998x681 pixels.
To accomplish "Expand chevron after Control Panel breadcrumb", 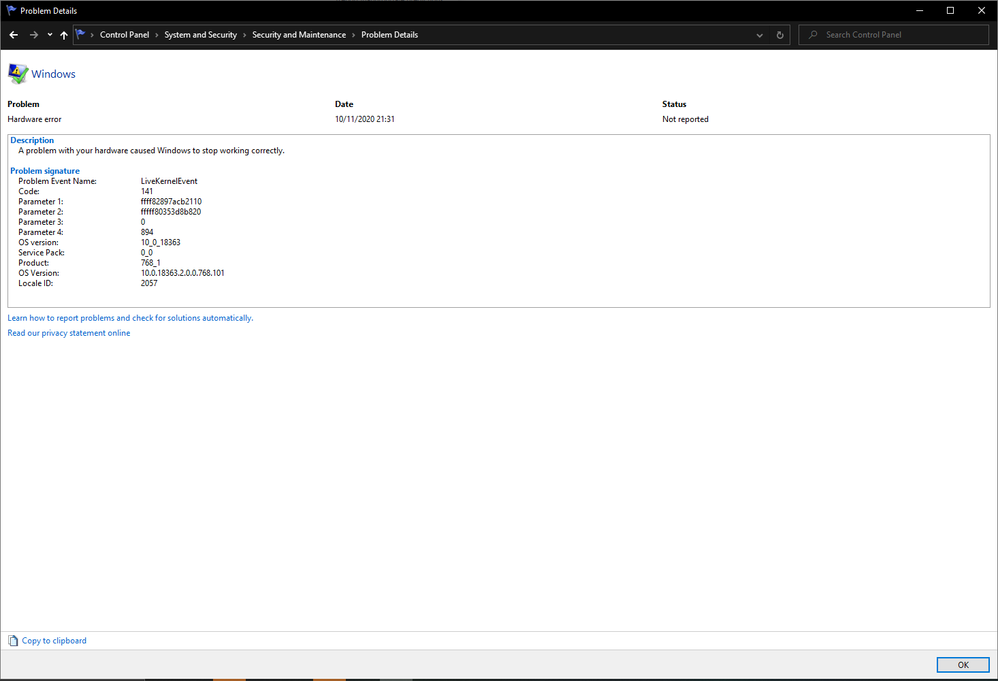I will click(x=157, y=35).
